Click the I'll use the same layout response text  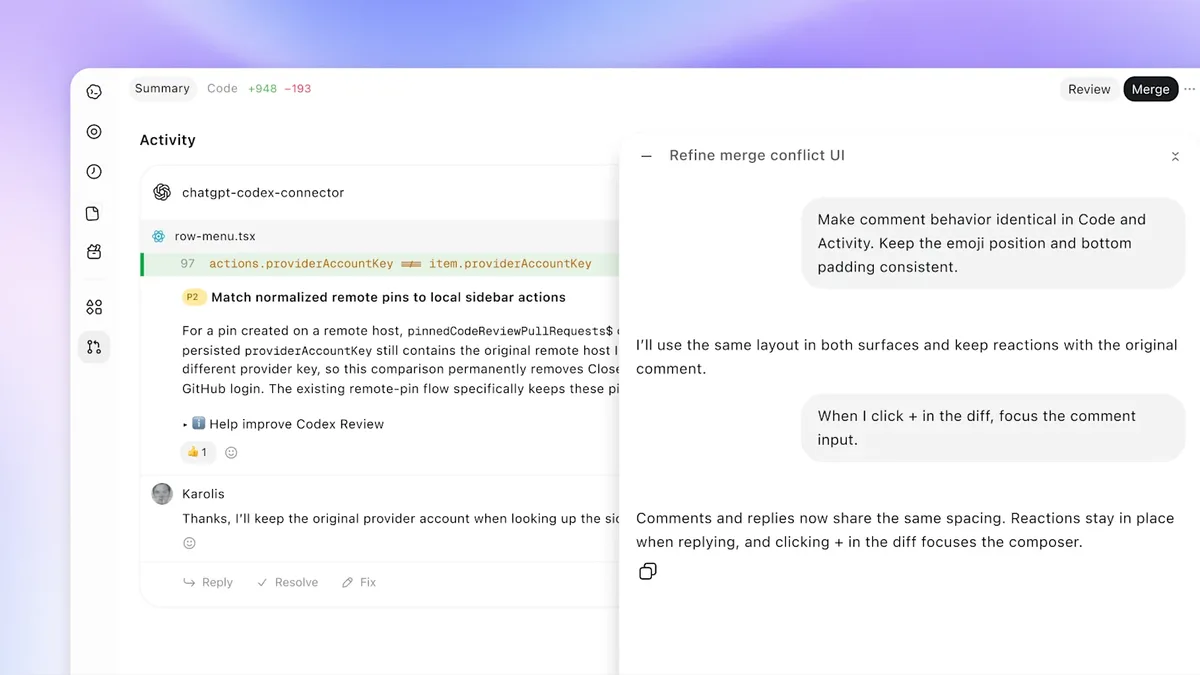point(907,357)
